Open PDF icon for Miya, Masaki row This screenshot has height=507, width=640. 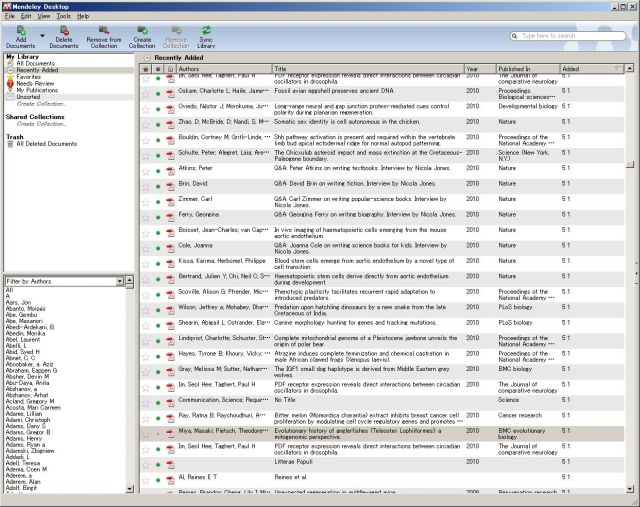[x=170, y=434]
